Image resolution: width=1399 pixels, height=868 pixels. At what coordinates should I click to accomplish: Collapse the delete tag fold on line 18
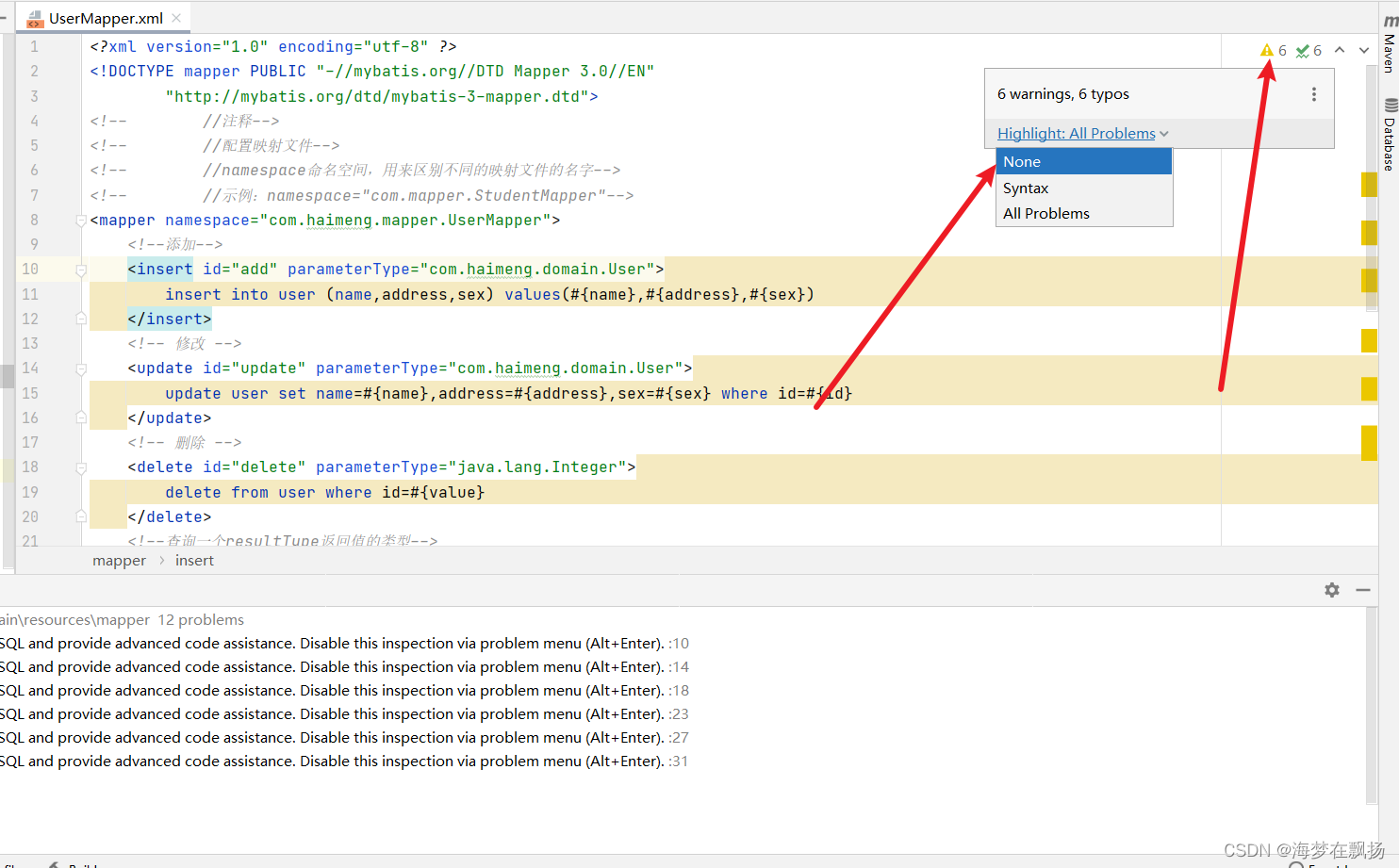click(x=81, y=468)
